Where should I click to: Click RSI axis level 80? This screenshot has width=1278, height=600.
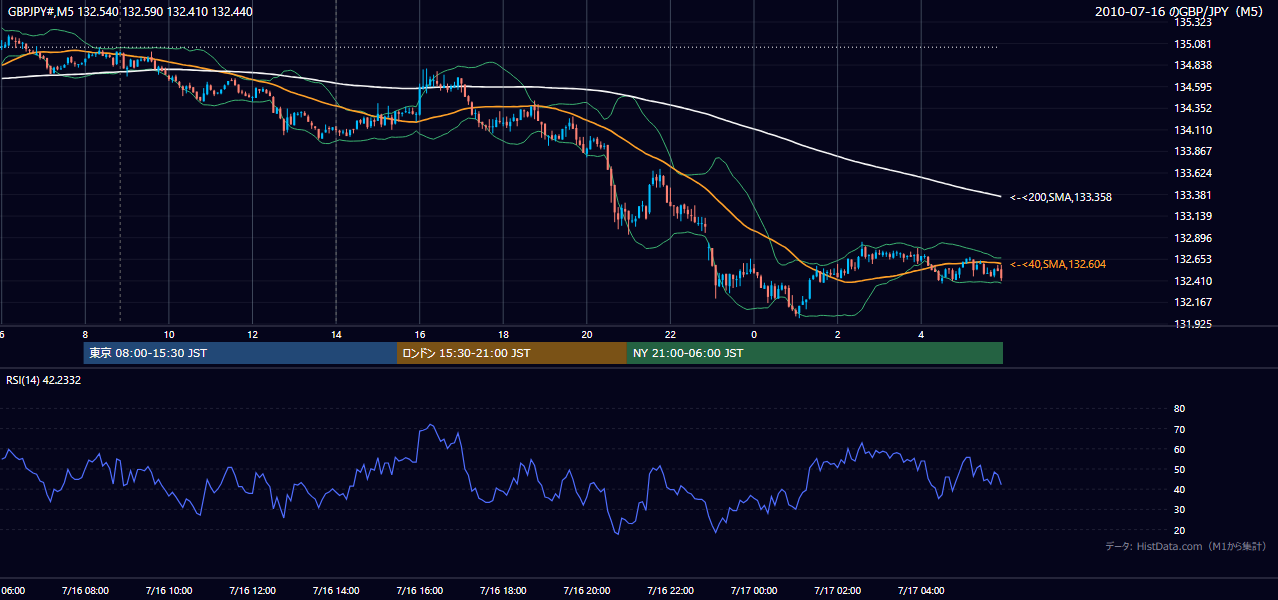[1179, 409]
